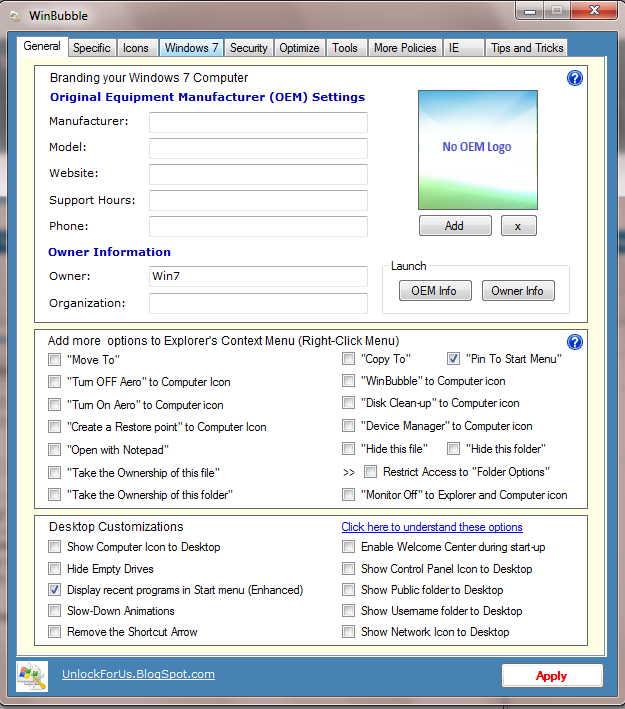
Task: Check "Create a Restore point" option
Action: [54, 427]
